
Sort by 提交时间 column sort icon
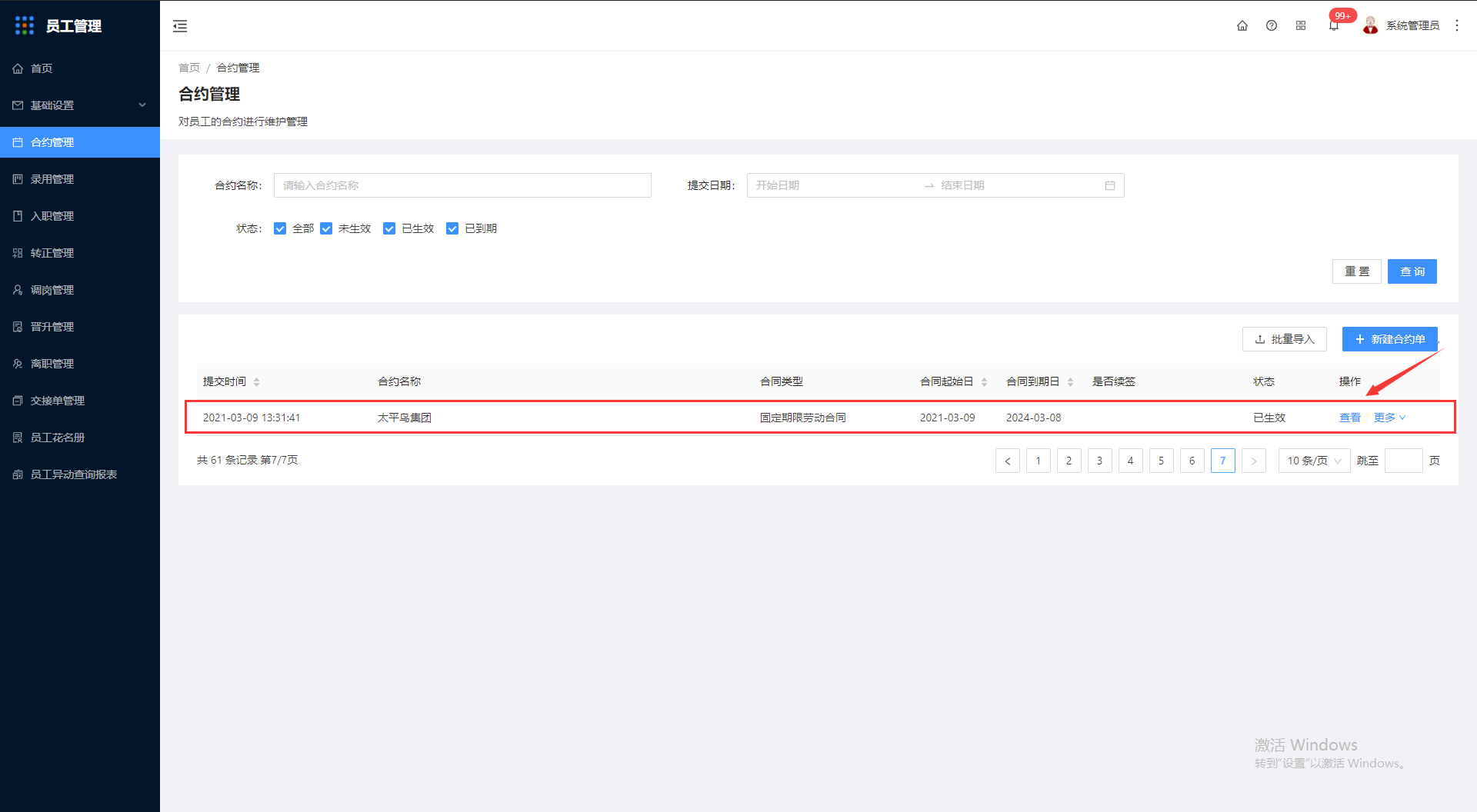tap(256, 382)
